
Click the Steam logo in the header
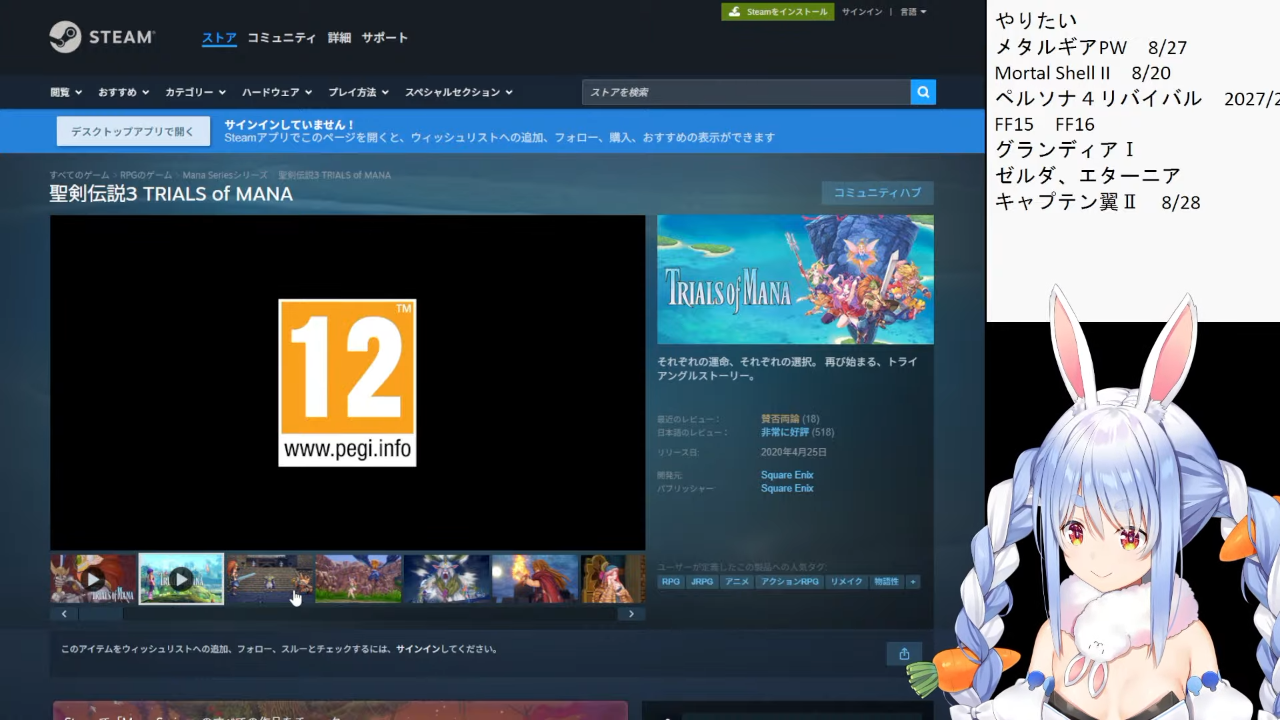tap(102, 37)
